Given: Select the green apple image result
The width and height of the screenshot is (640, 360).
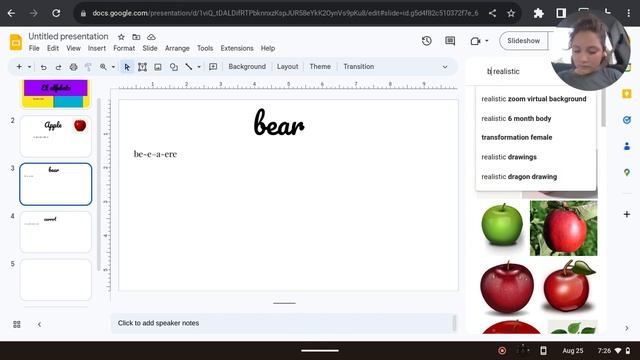Looking at the screenshot, I should [x=502, y=225].
